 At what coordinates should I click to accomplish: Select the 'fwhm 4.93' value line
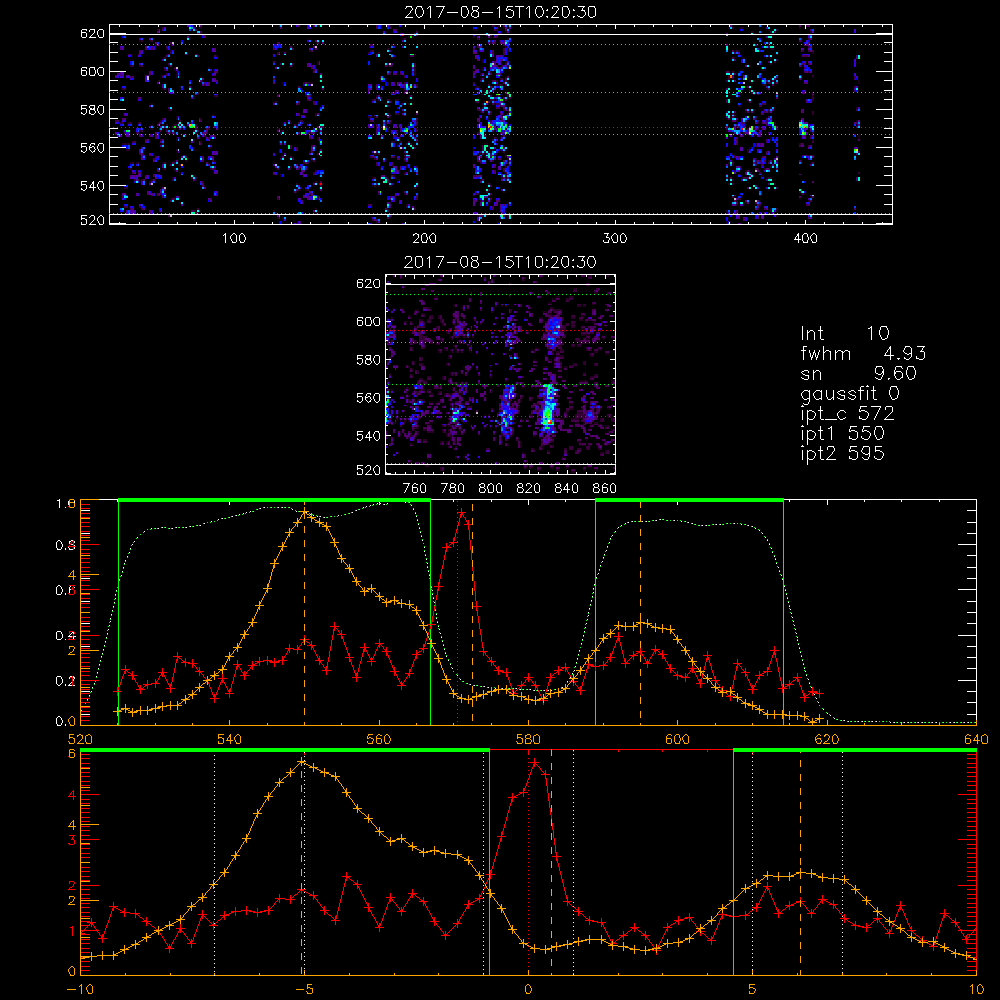(x=864, y=353)
